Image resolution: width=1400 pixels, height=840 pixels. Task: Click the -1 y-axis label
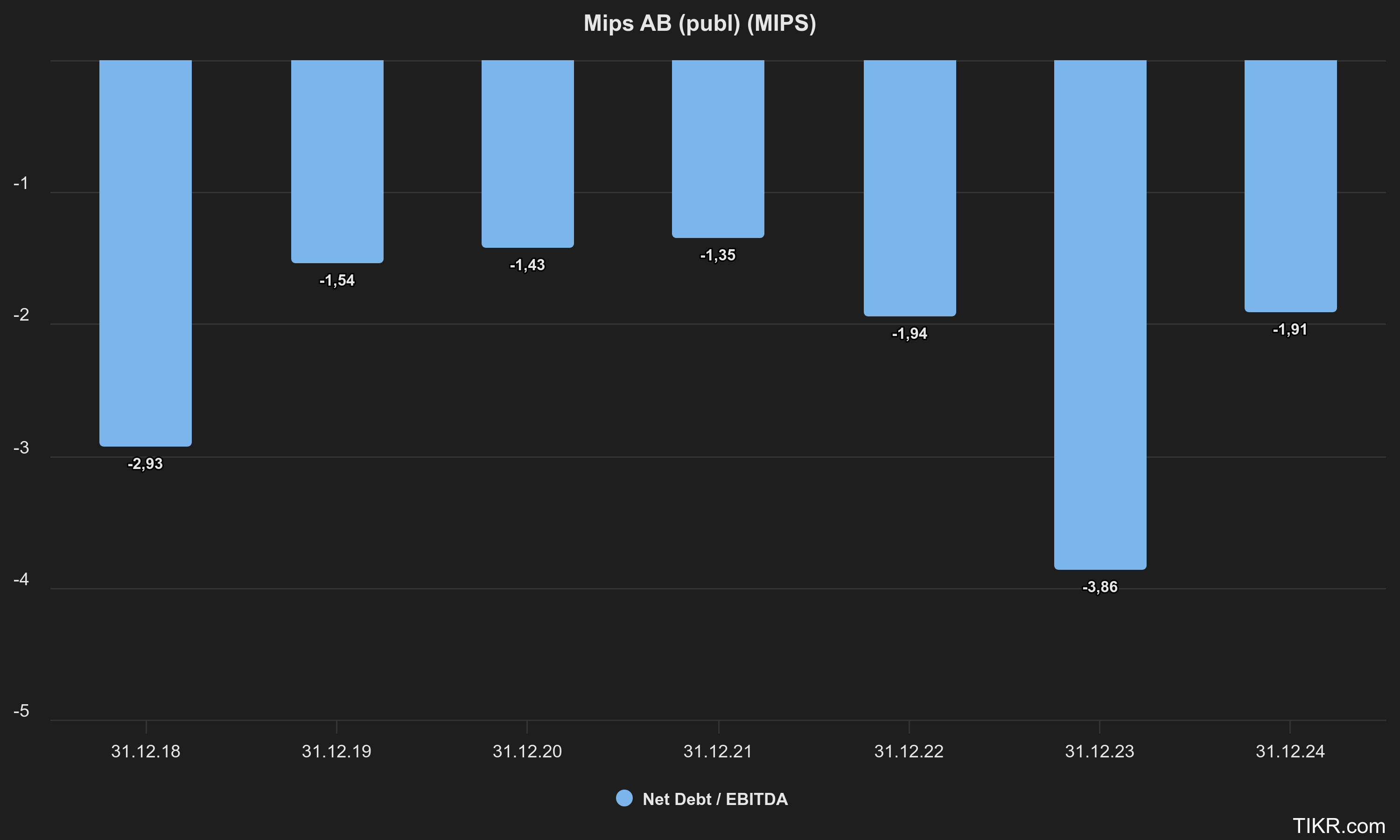(21, 183)
